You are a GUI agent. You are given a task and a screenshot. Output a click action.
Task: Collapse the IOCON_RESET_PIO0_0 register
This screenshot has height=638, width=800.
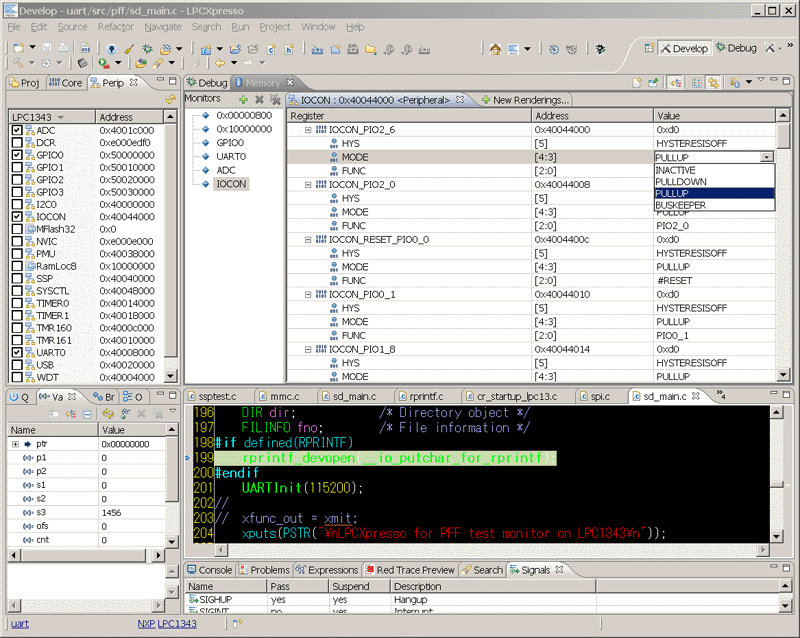[x=308, y=239]
